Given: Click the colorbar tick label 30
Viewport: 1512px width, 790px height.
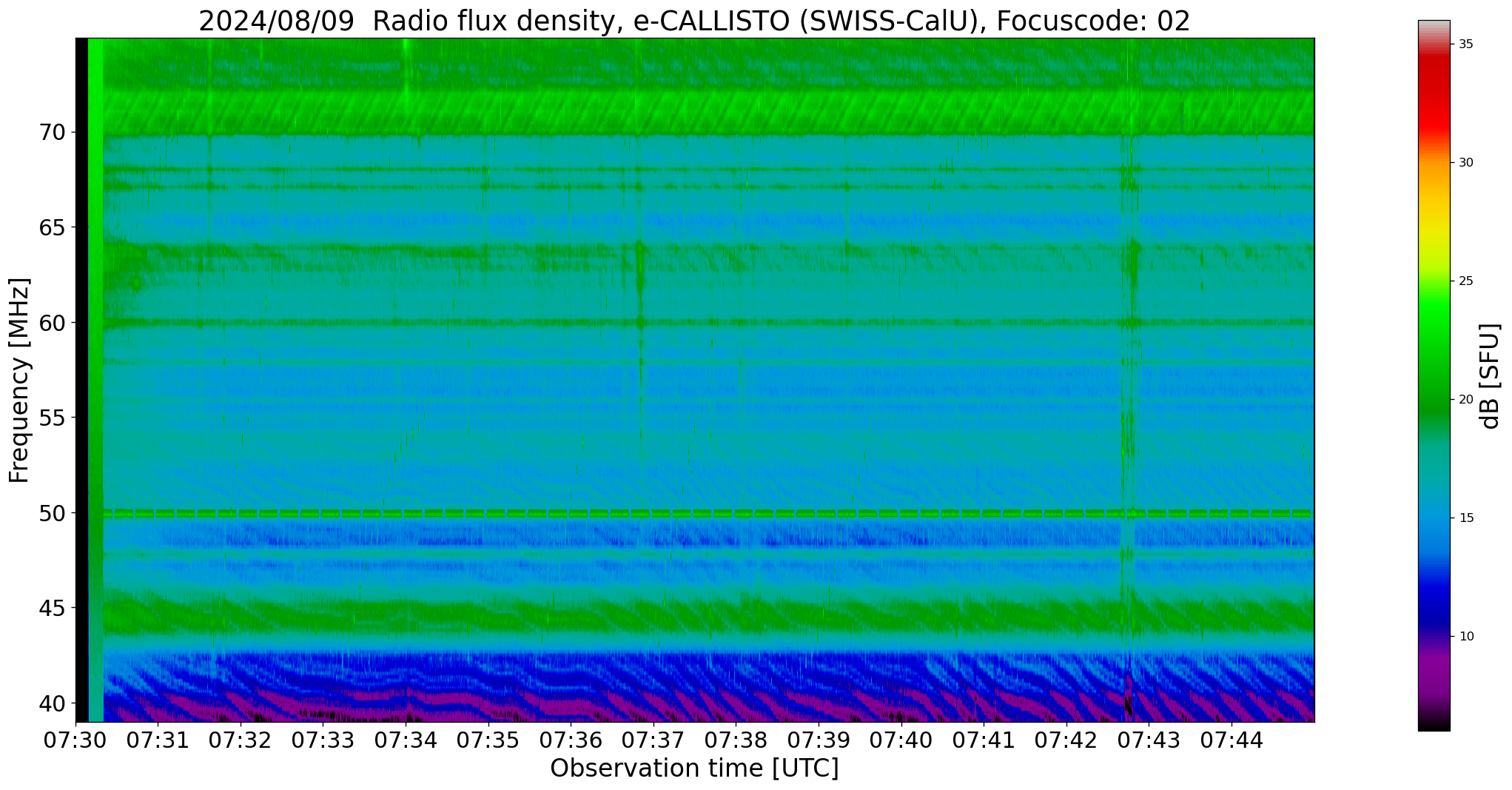Looking at the screenshot, I should pyautogui.click(x=1465, y=163).
